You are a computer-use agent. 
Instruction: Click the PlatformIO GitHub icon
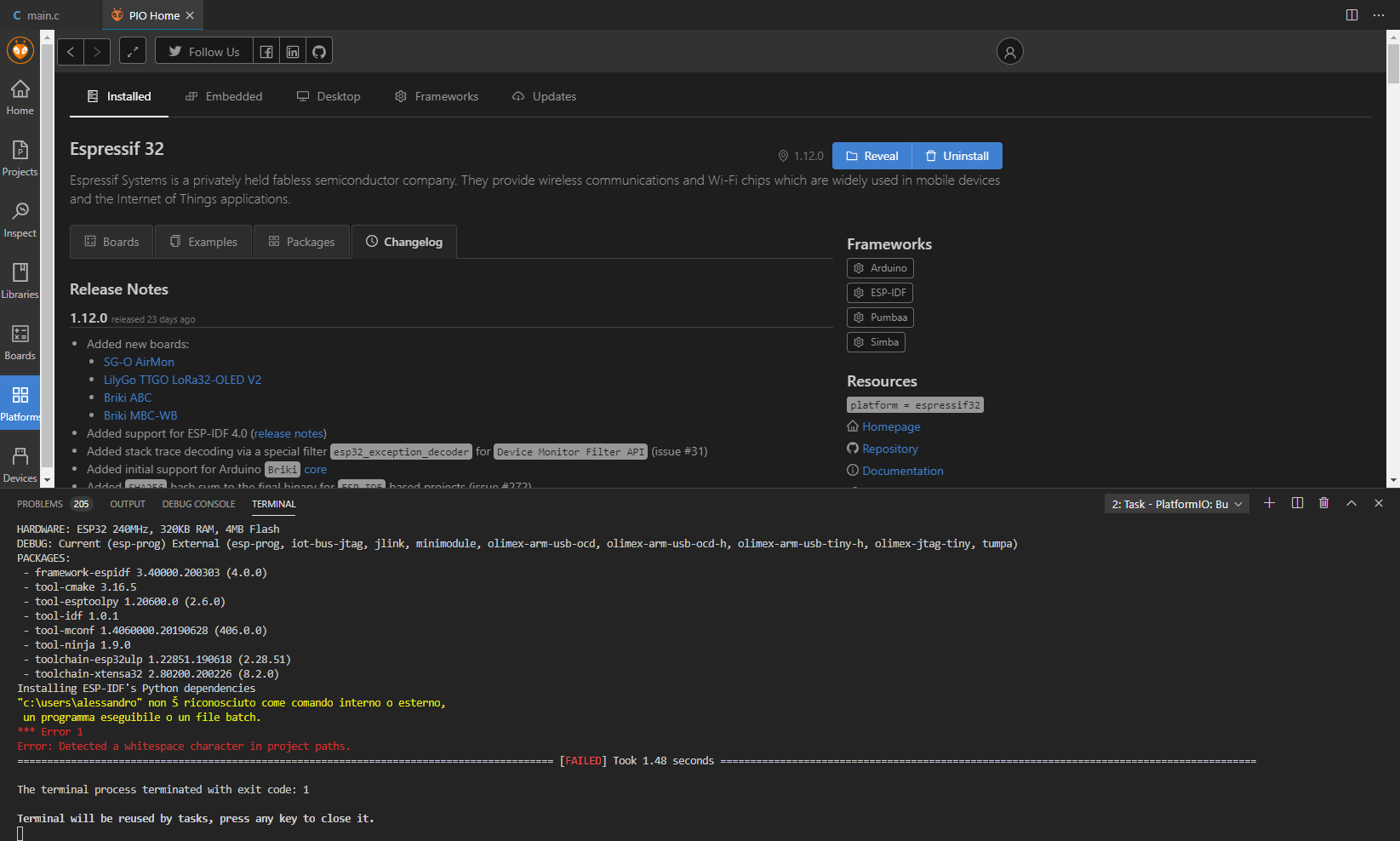point(318,50)
